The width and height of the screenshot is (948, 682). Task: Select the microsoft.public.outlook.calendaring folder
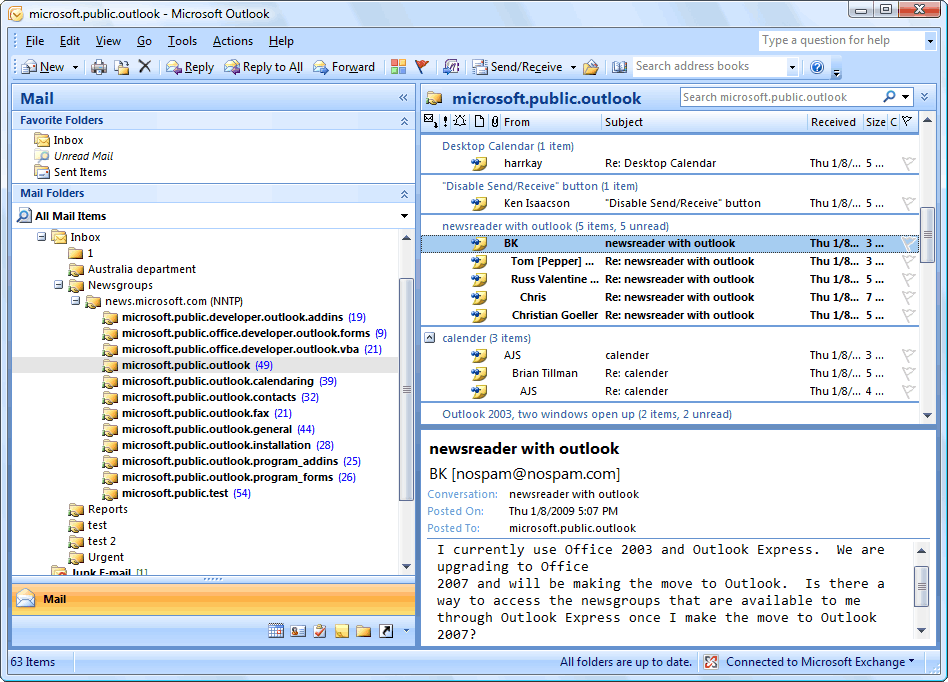[219, 381]
